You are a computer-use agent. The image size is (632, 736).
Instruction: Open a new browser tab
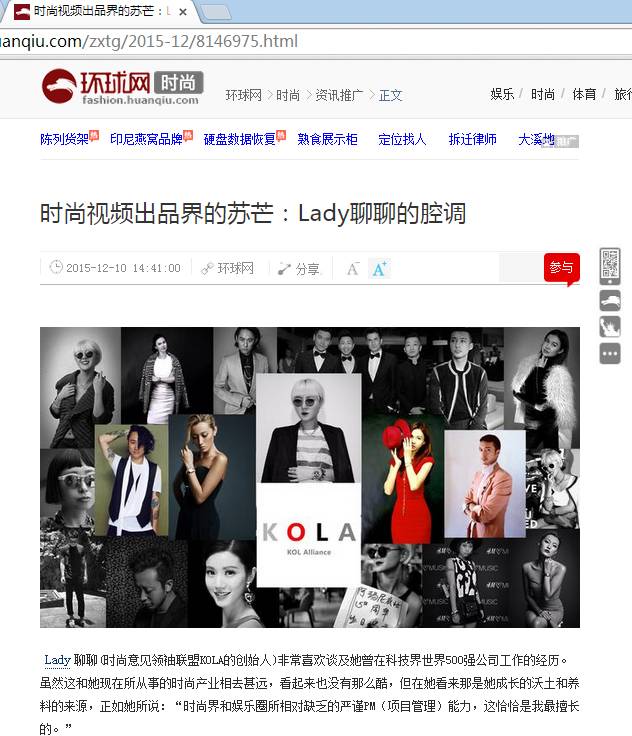(216, 12)
